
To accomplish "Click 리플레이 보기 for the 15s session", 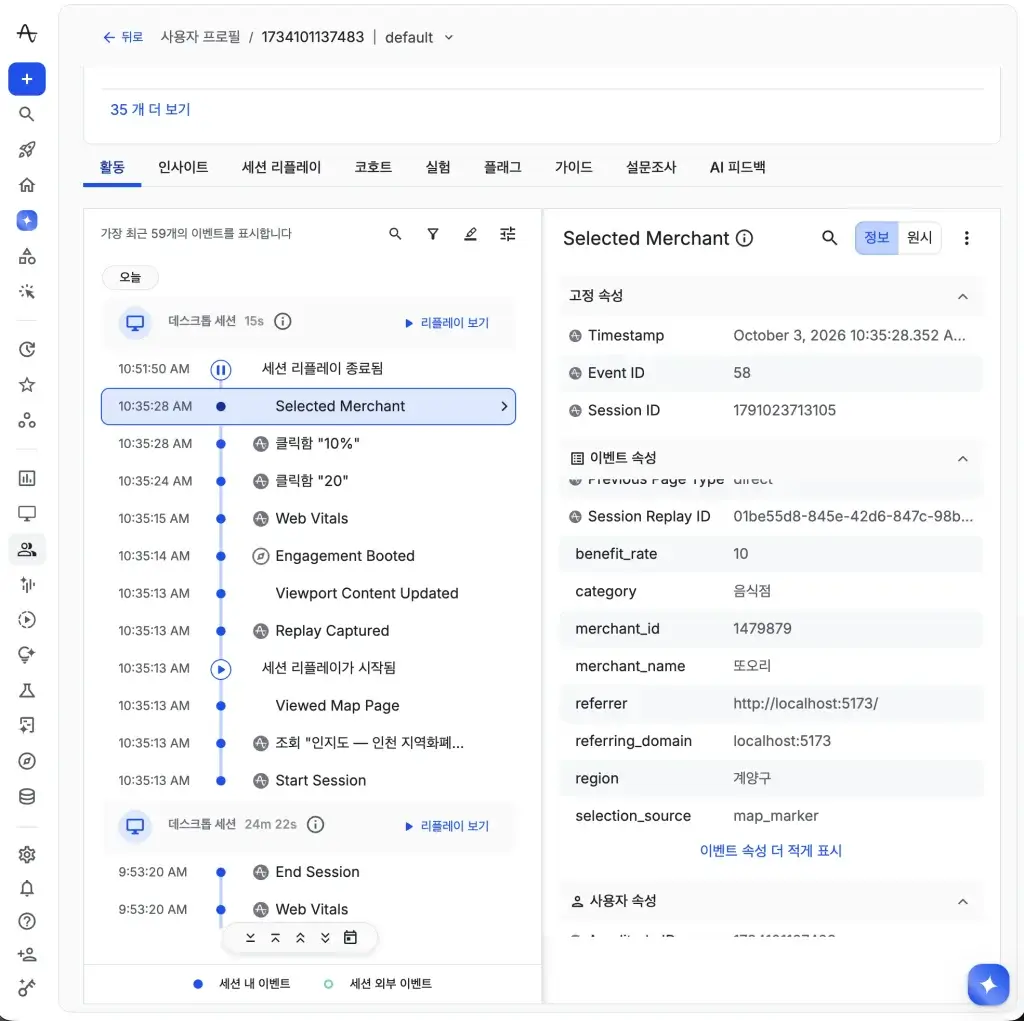I will tap(447, 323).
